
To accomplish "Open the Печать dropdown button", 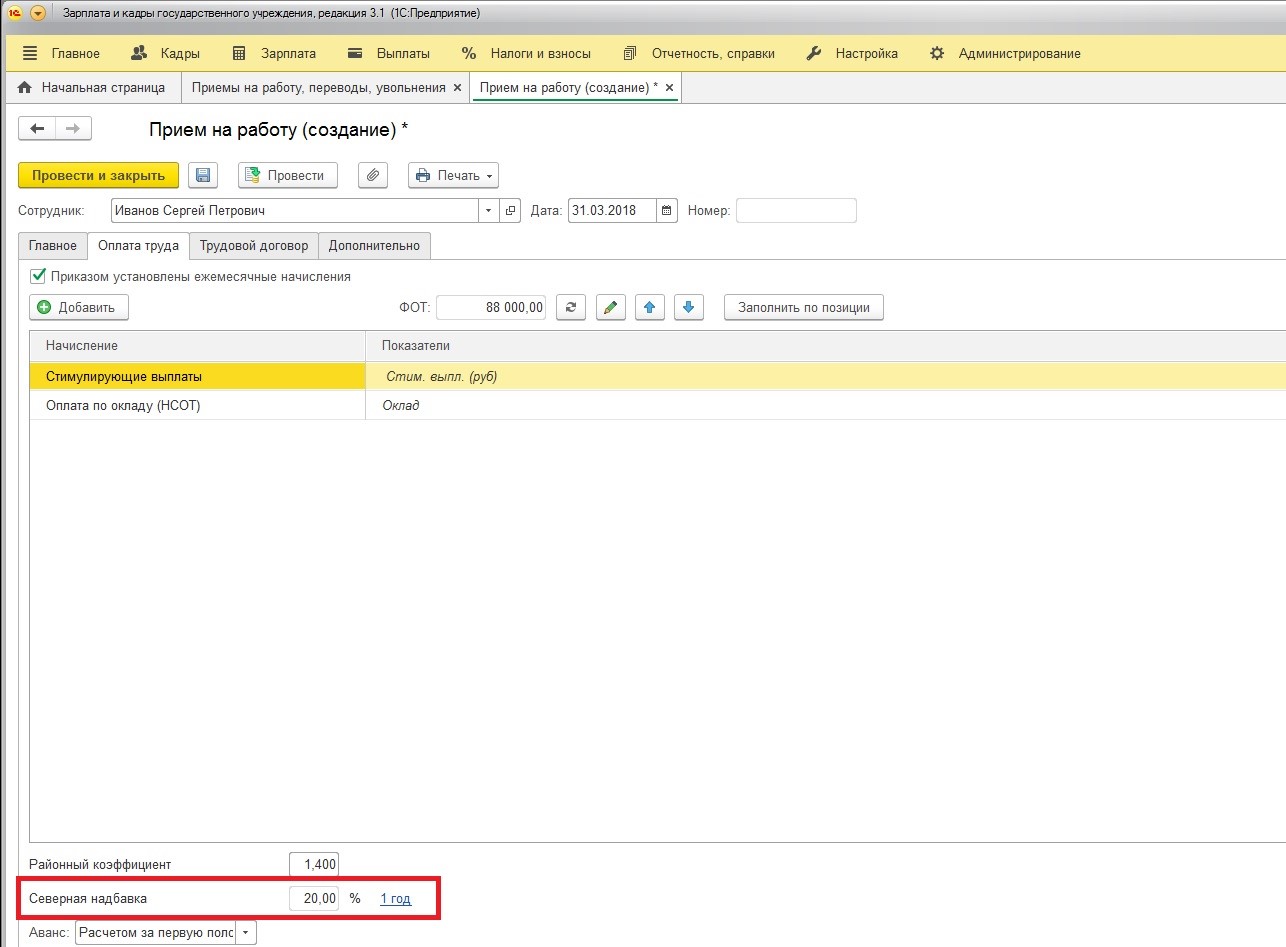I will (453, 175).
